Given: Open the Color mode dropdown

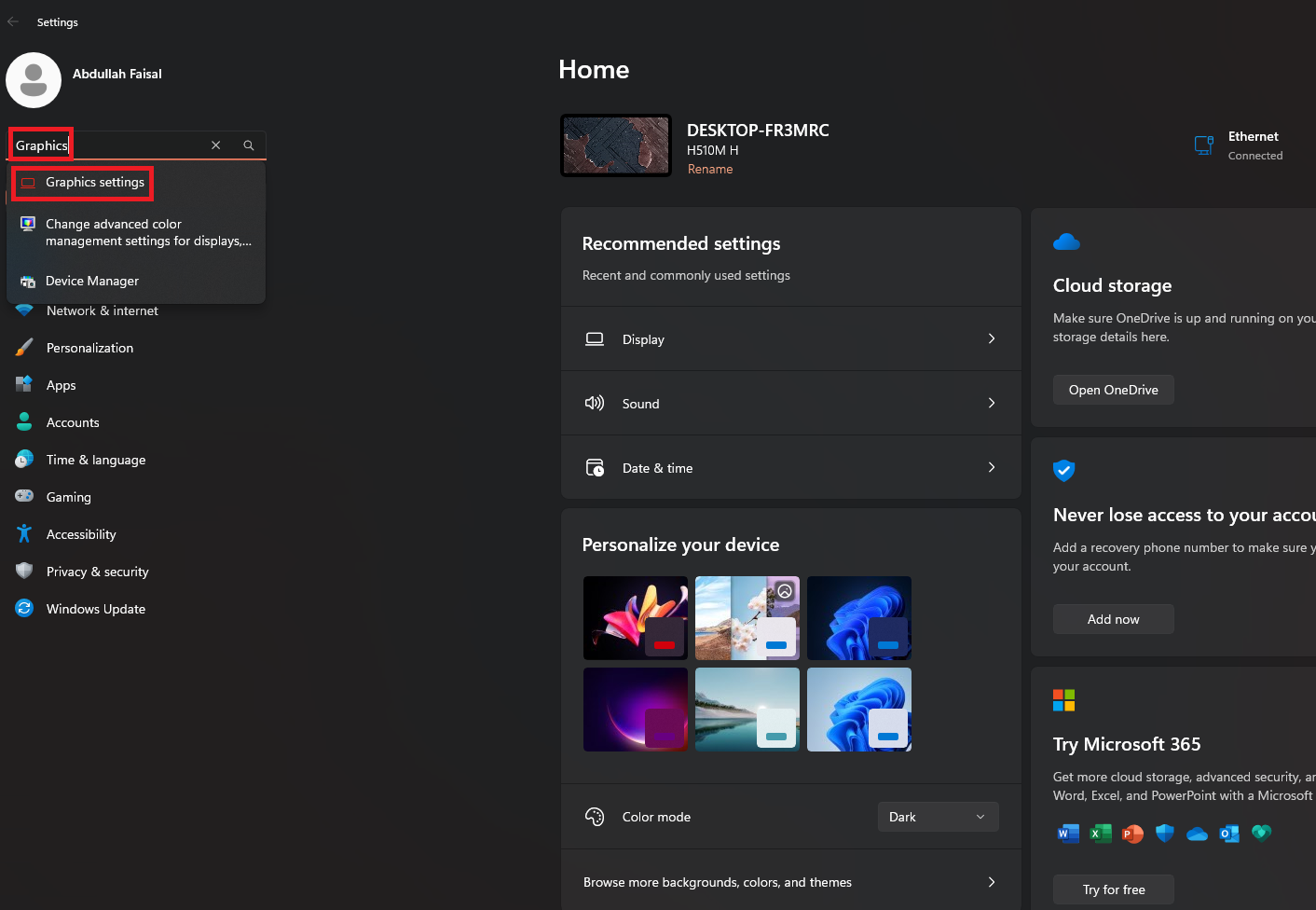Looking at the screenshot, I should [937, 817].
